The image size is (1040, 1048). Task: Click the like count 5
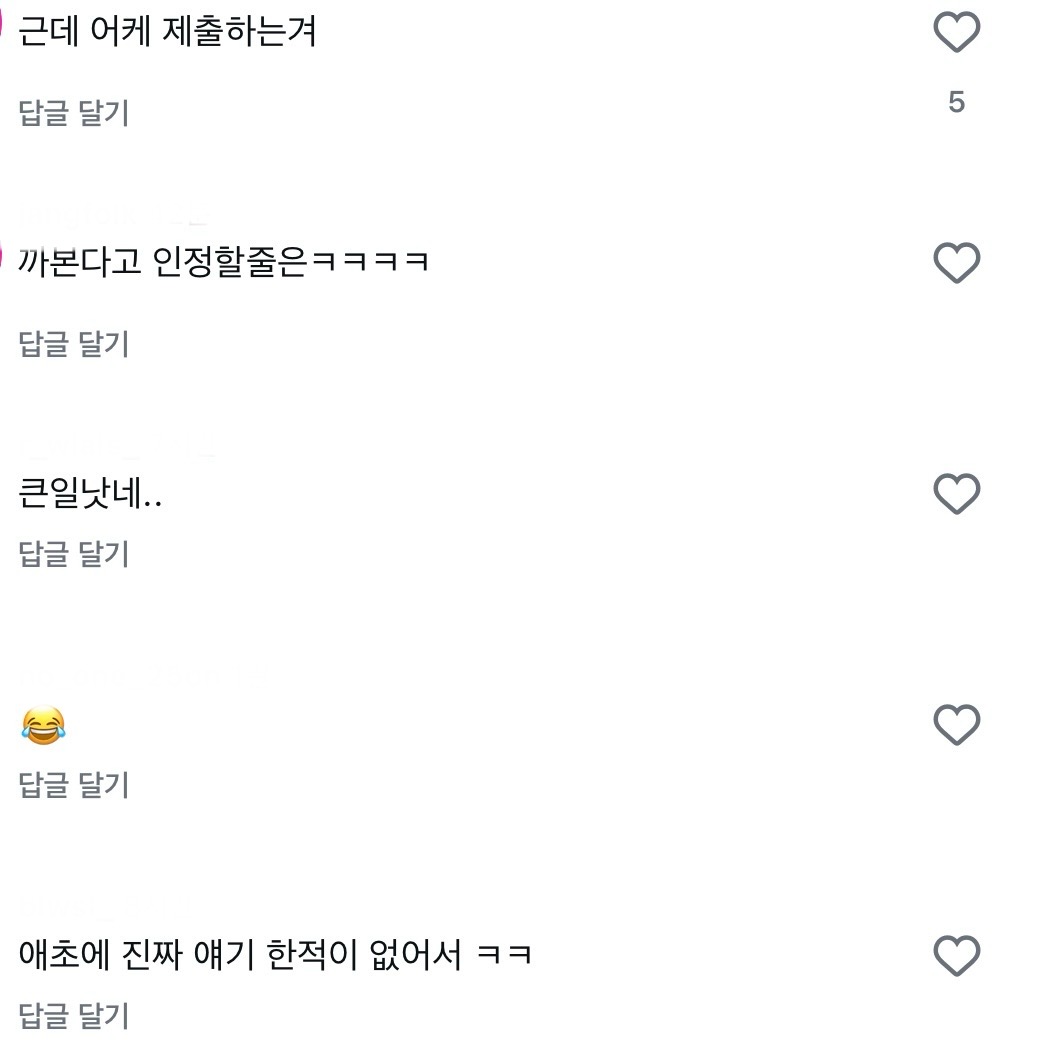pyautogui.click(x=956, y=102)
